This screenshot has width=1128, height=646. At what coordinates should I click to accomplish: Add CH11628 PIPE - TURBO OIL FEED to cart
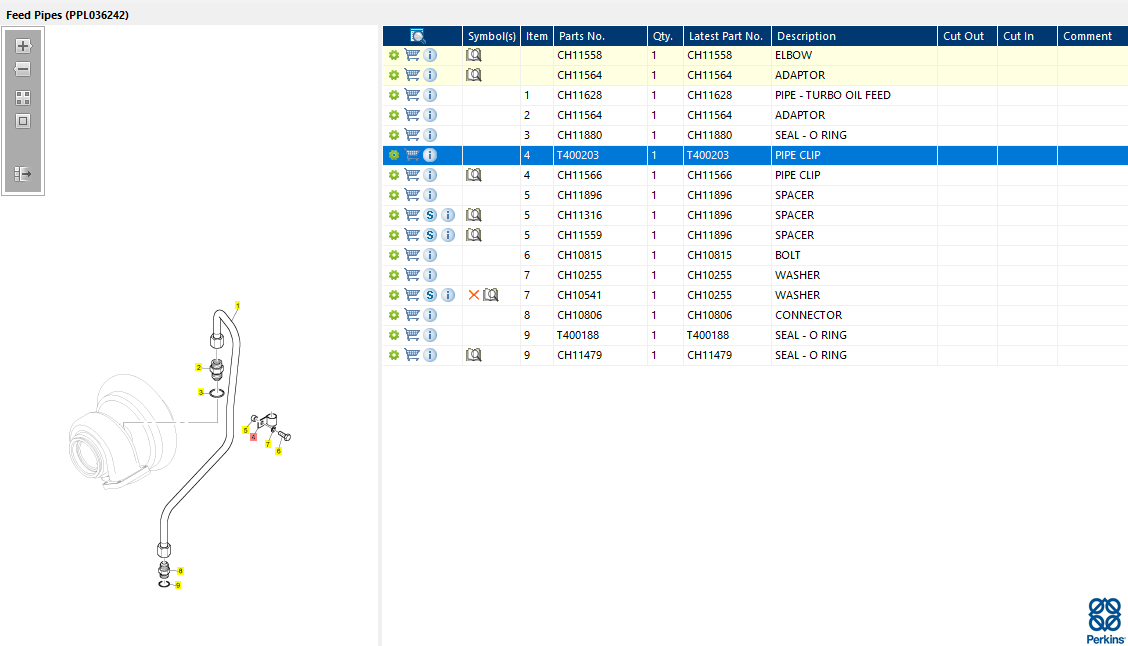pos(412,95)
